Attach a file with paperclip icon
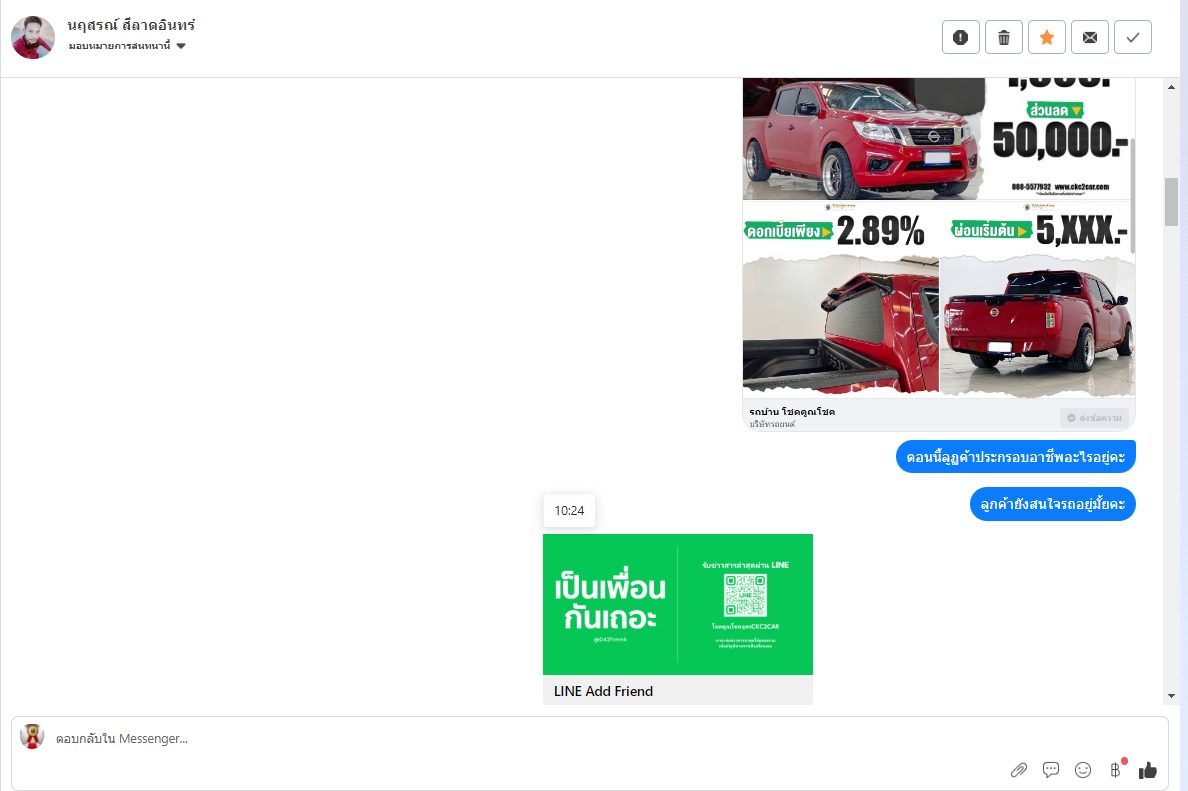Image resolution: width=1188 pixels, height=791 pixels. point(1018,770)
